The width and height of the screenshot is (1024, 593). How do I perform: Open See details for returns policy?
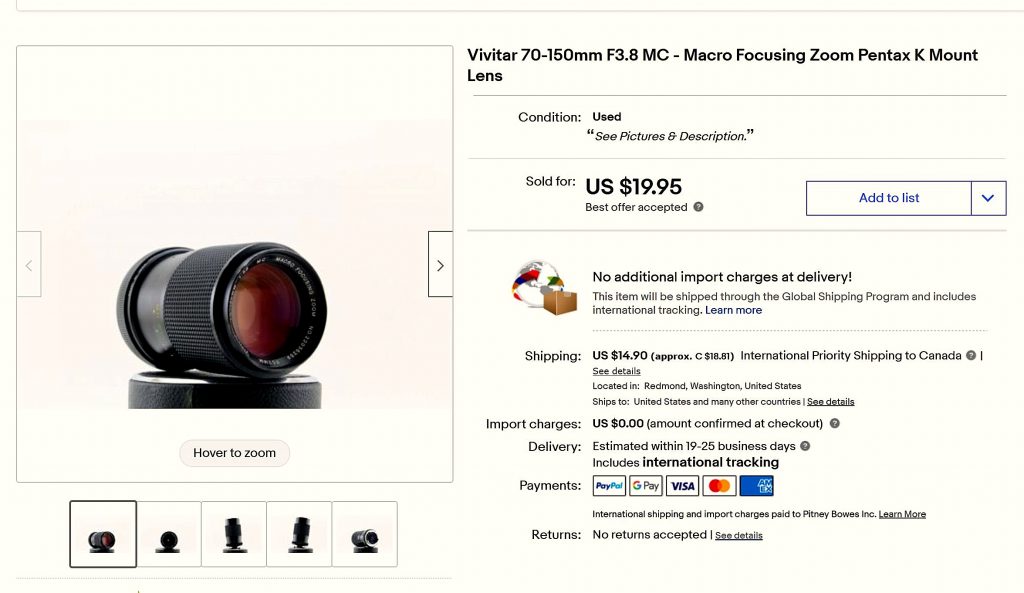pyautogui.click(x=738, y=536)
